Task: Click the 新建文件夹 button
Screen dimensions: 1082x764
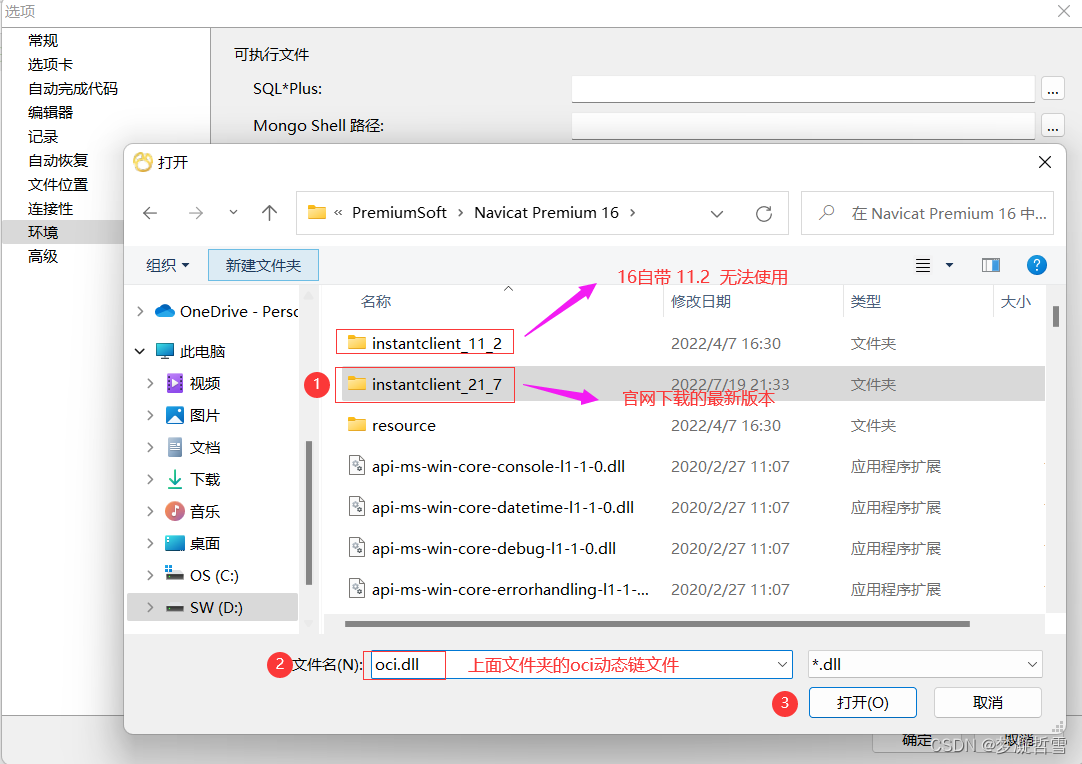Action: click(263, 265)
